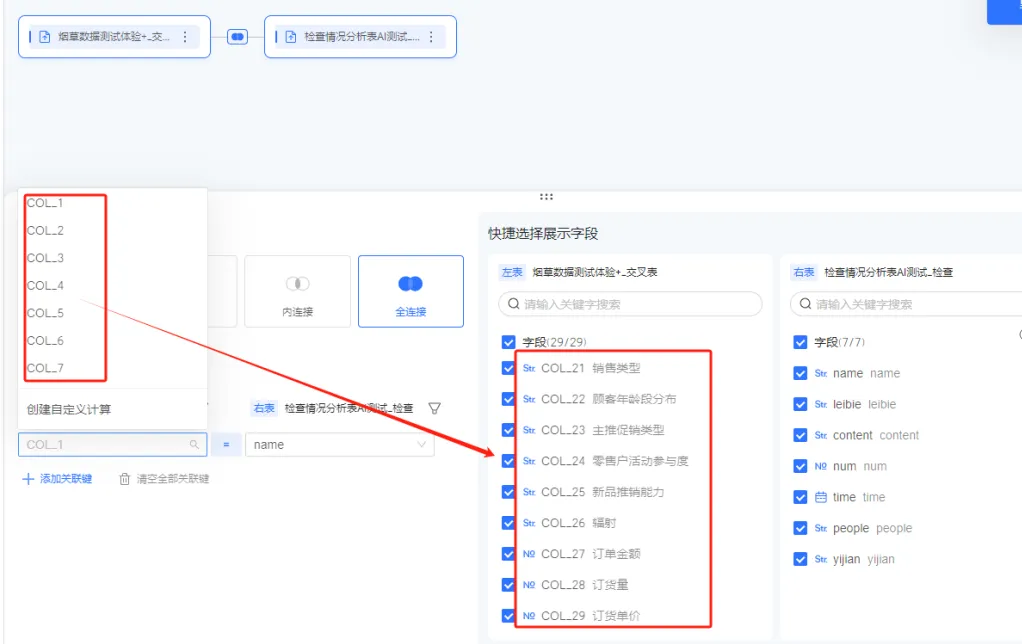1022x644 pixels.
Task: Uncheck the content field checkbox
Action: (x=800, y=435)
